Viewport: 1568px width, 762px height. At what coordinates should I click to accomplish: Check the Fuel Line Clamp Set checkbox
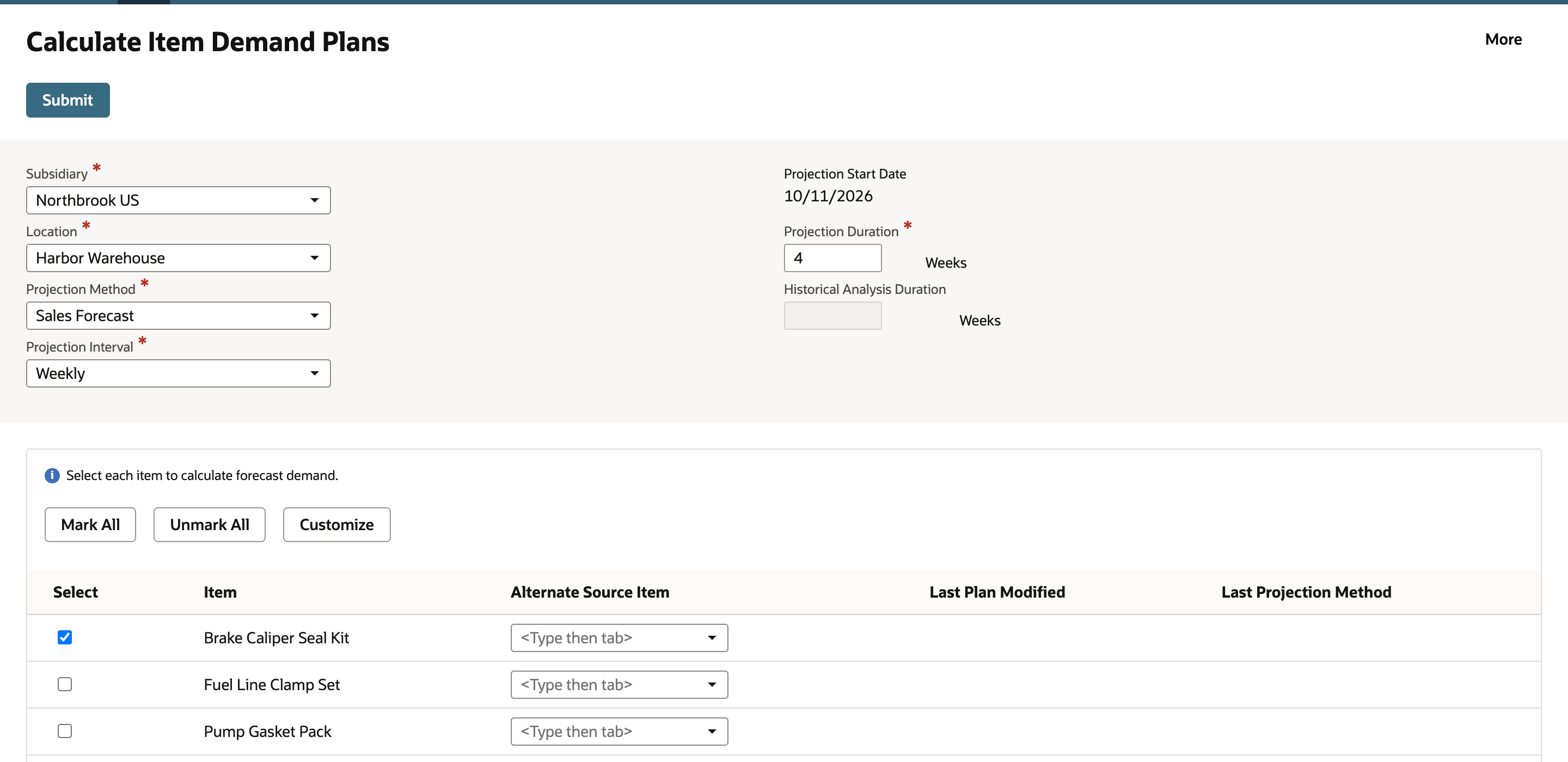point(65,684)
